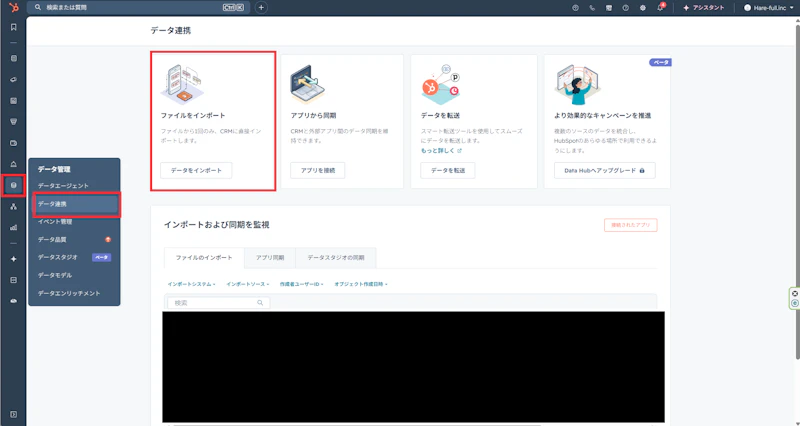Click the cloud-shaped icon in left sidebar
Screen dimensions: 800x426
14,301
